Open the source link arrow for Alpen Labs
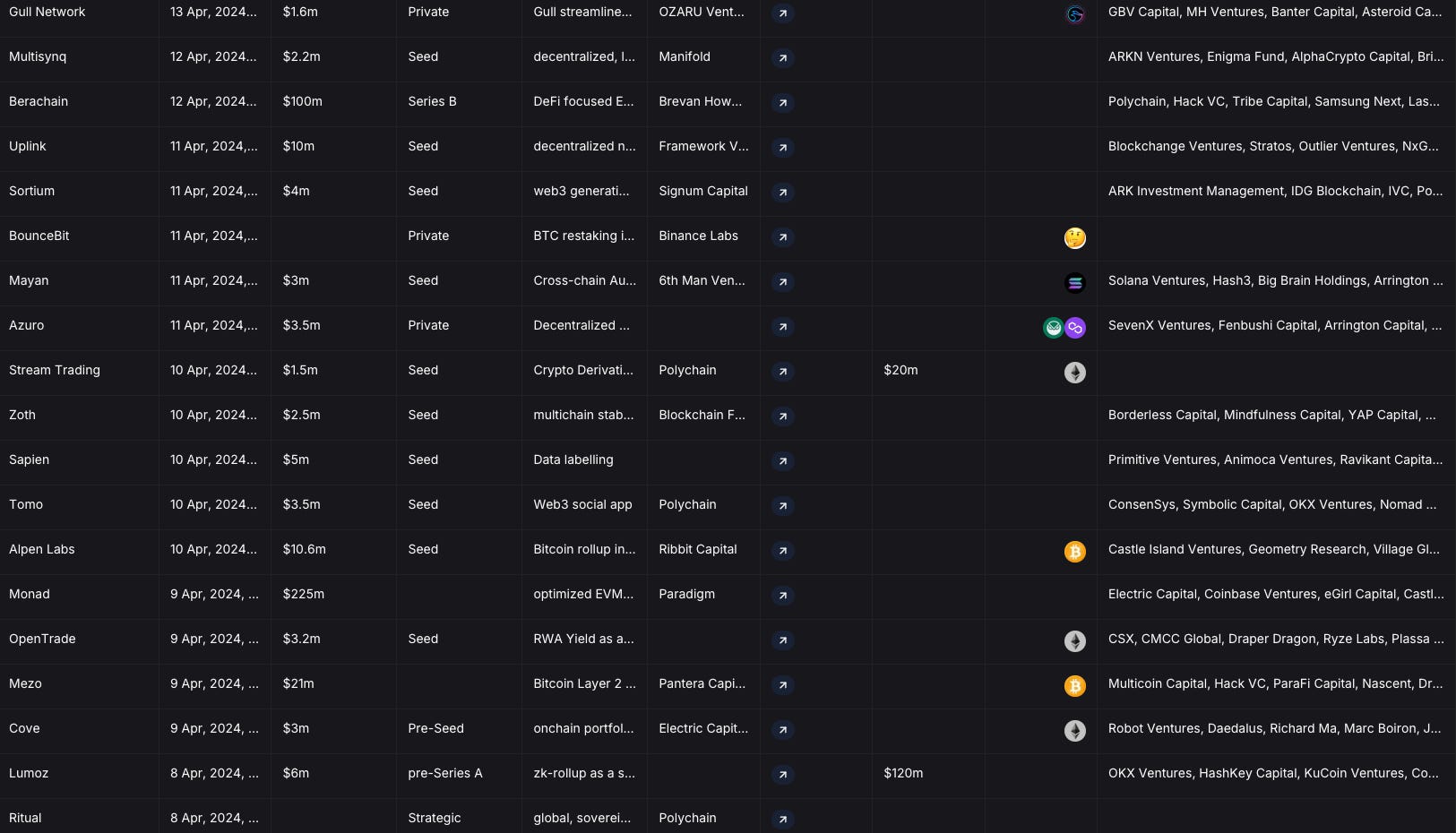This screenshot has width=1456, height=833. pyautogui.click(x=783, y=551)
